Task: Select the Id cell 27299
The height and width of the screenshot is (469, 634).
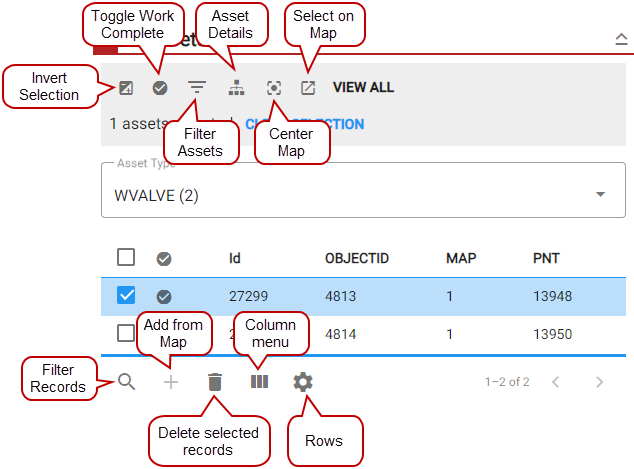Action: (x=248, y=296)
